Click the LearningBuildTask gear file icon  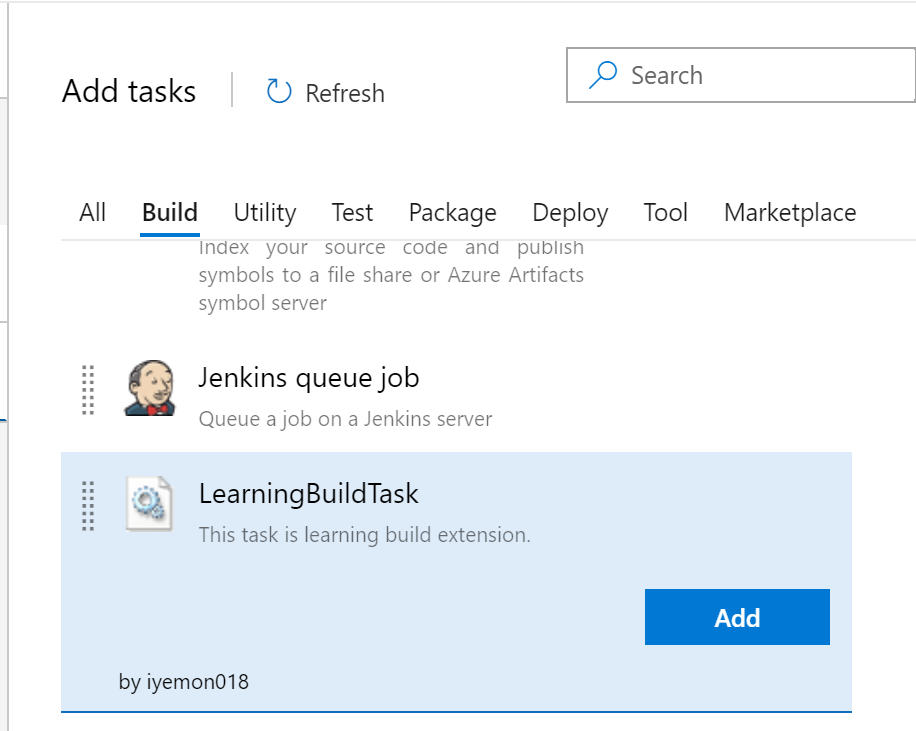coord(150,504)
